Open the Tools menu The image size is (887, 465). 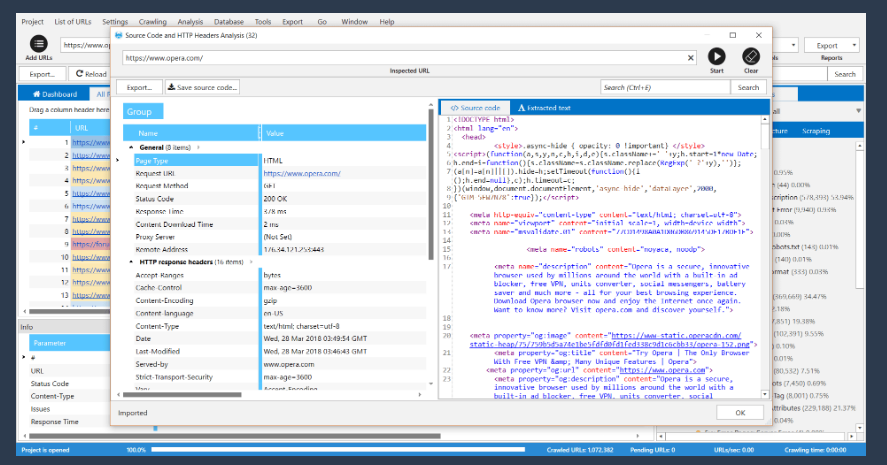262,21
